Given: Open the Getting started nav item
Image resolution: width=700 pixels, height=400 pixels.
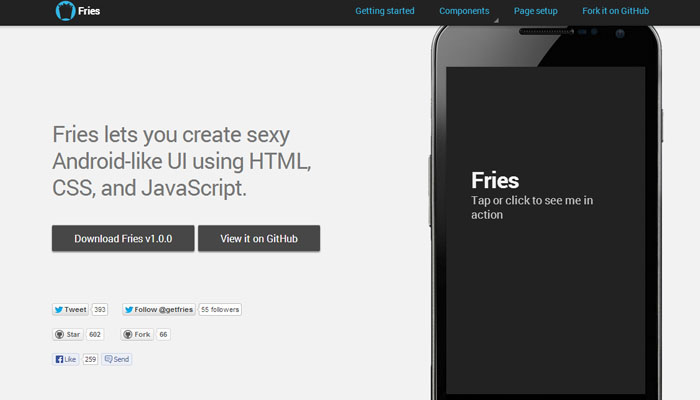Looking at the screenshot, I should (x=385, y=11).
